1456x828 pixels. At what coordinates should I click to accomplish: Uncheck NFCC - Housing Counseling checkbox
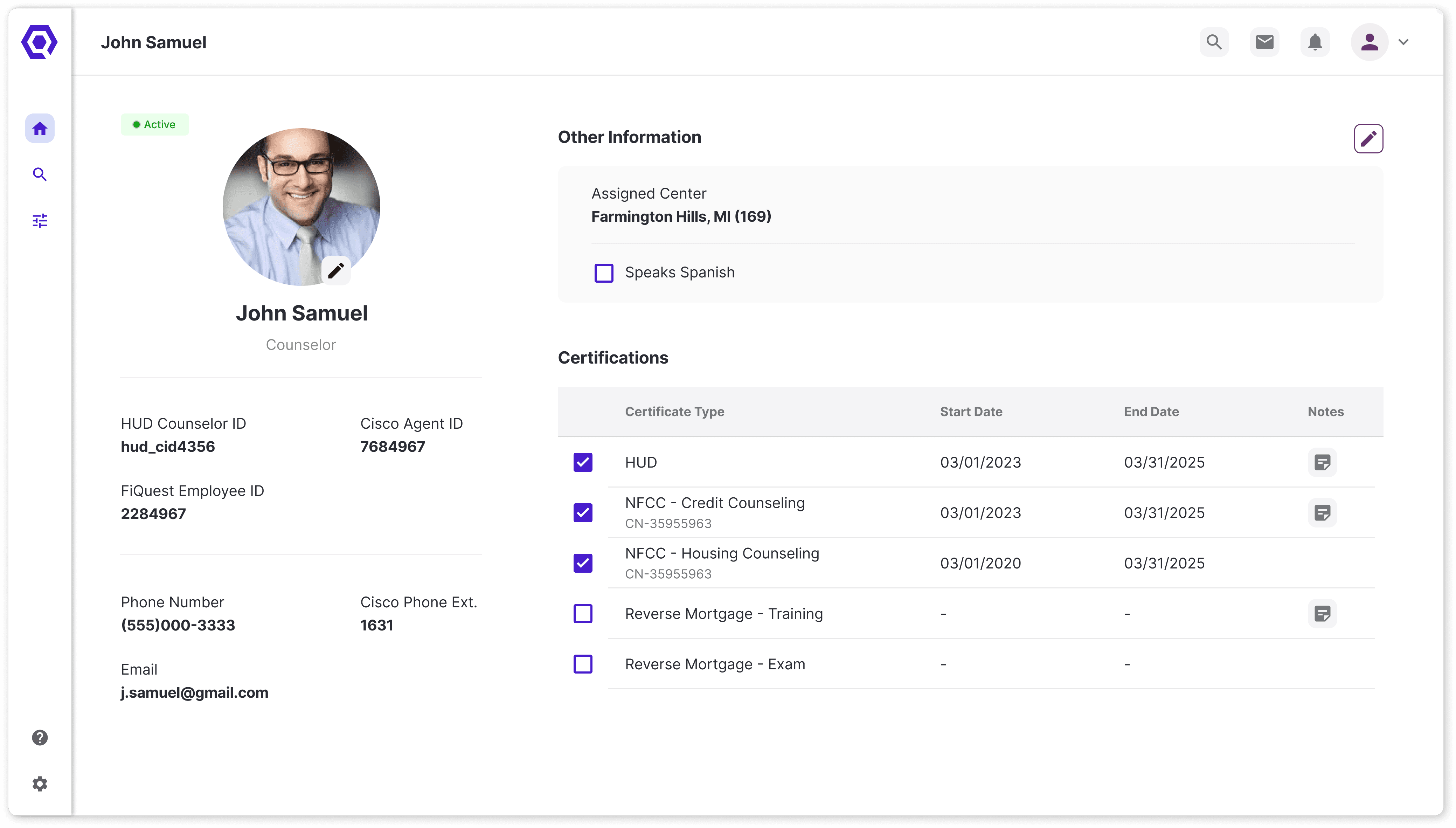[583, 563]
